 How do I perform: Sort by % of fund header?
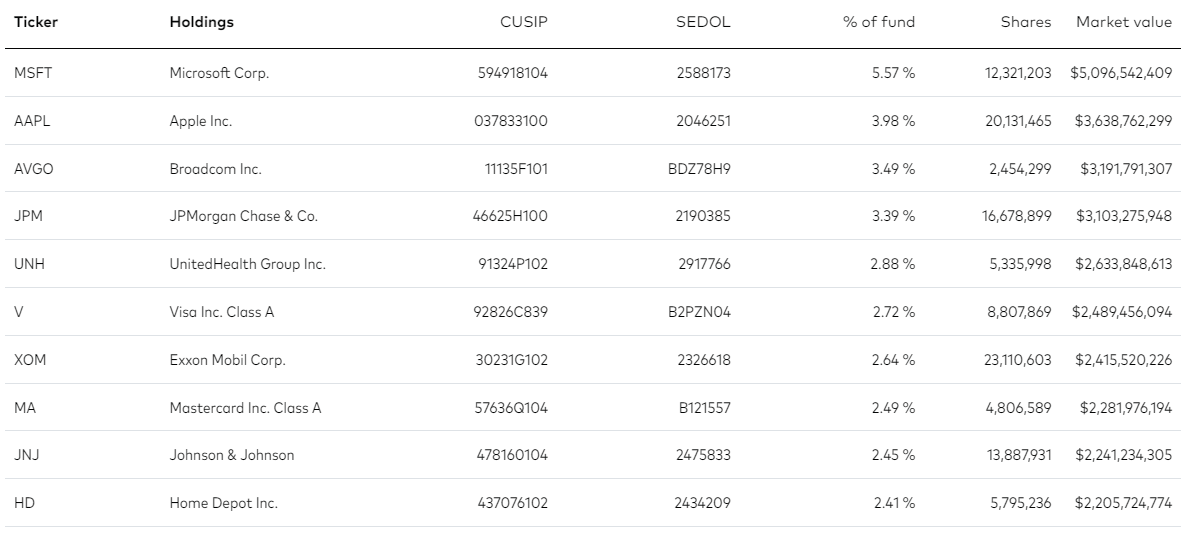878,22
